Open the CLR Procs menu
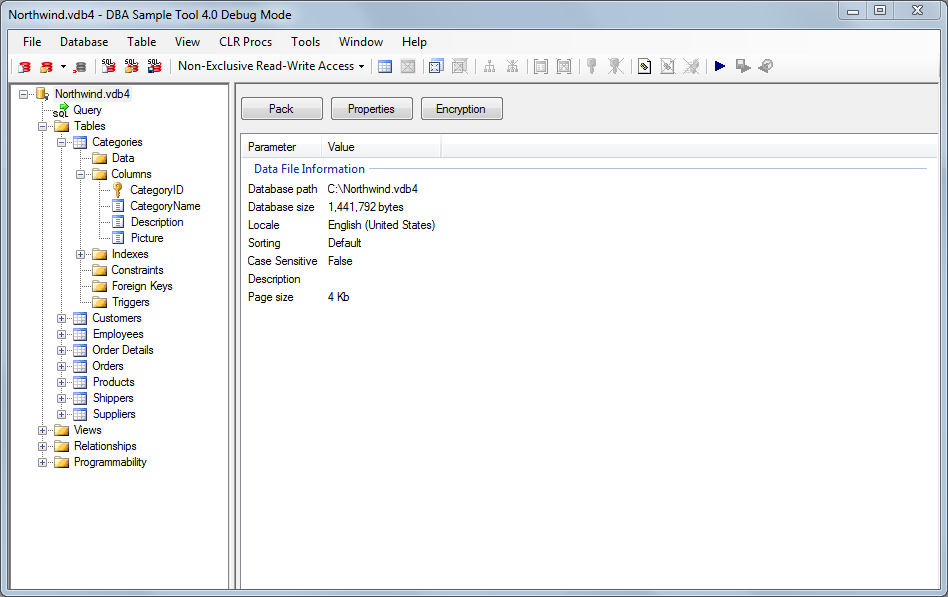This screenshot has height=597, width=948. pyautogui.click(x=246, y=42)
